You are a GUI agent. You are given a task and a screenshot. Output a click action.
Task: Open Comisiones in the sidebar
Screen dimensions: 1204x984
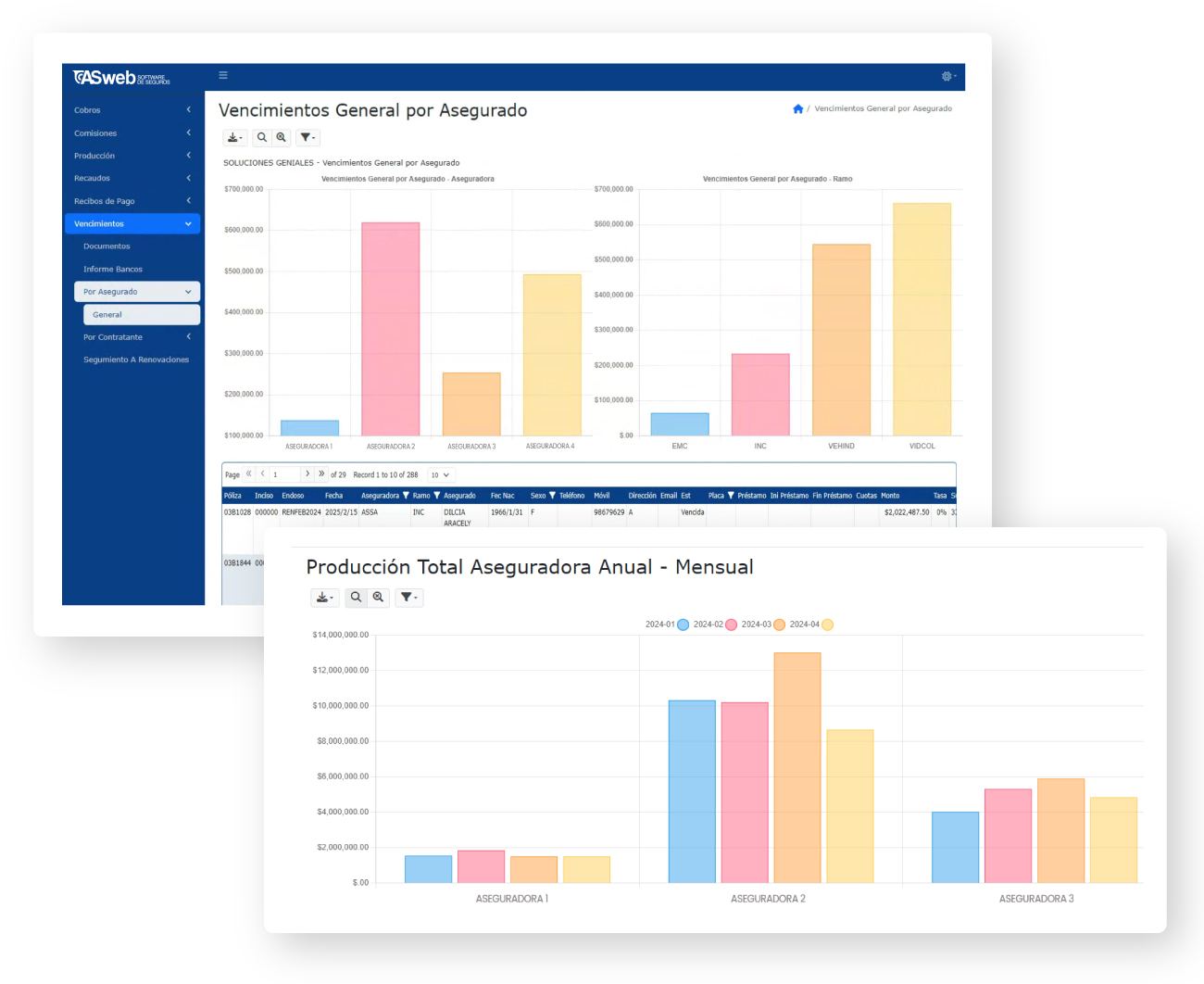[132, 133]
